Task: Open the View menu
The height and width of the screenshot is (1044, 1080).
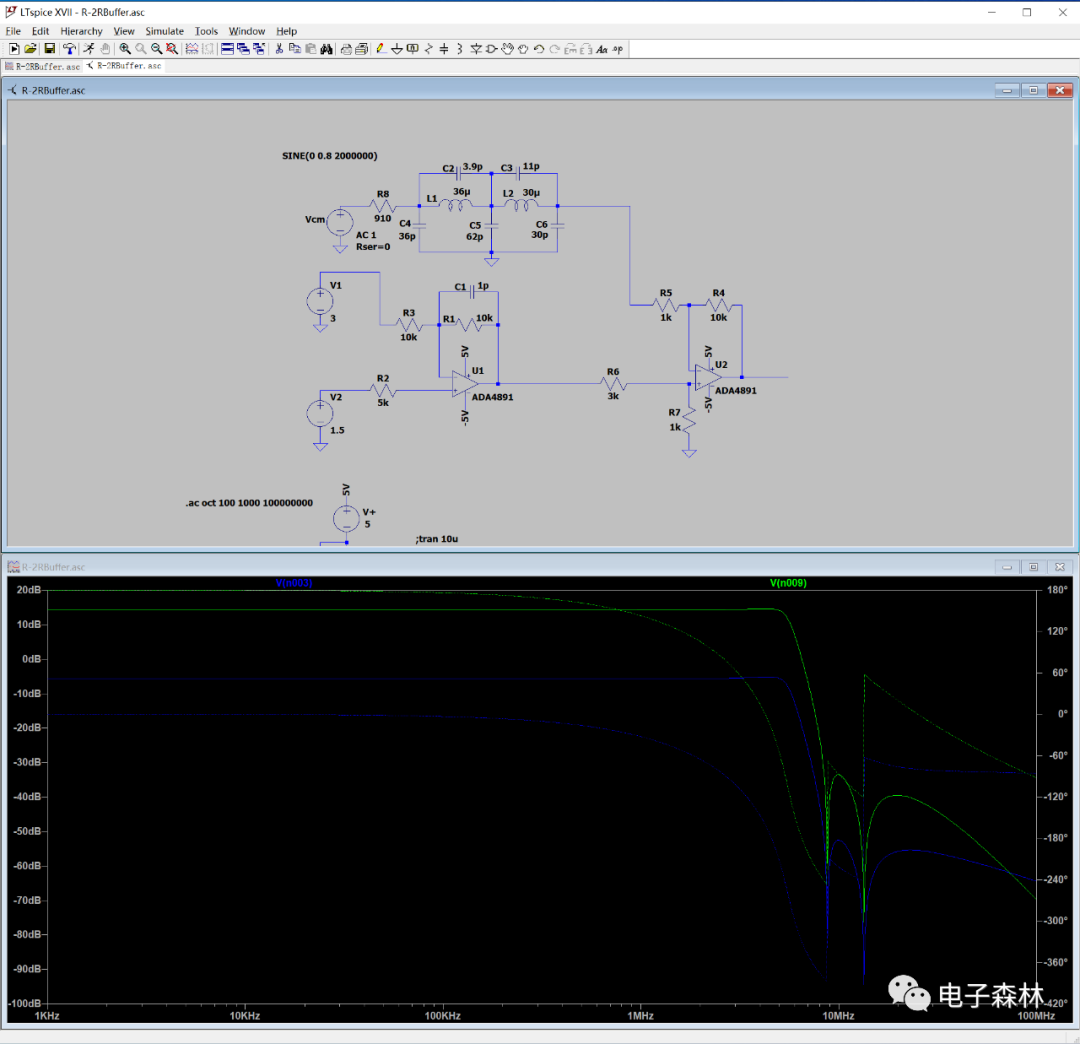Action: (124, 31)
